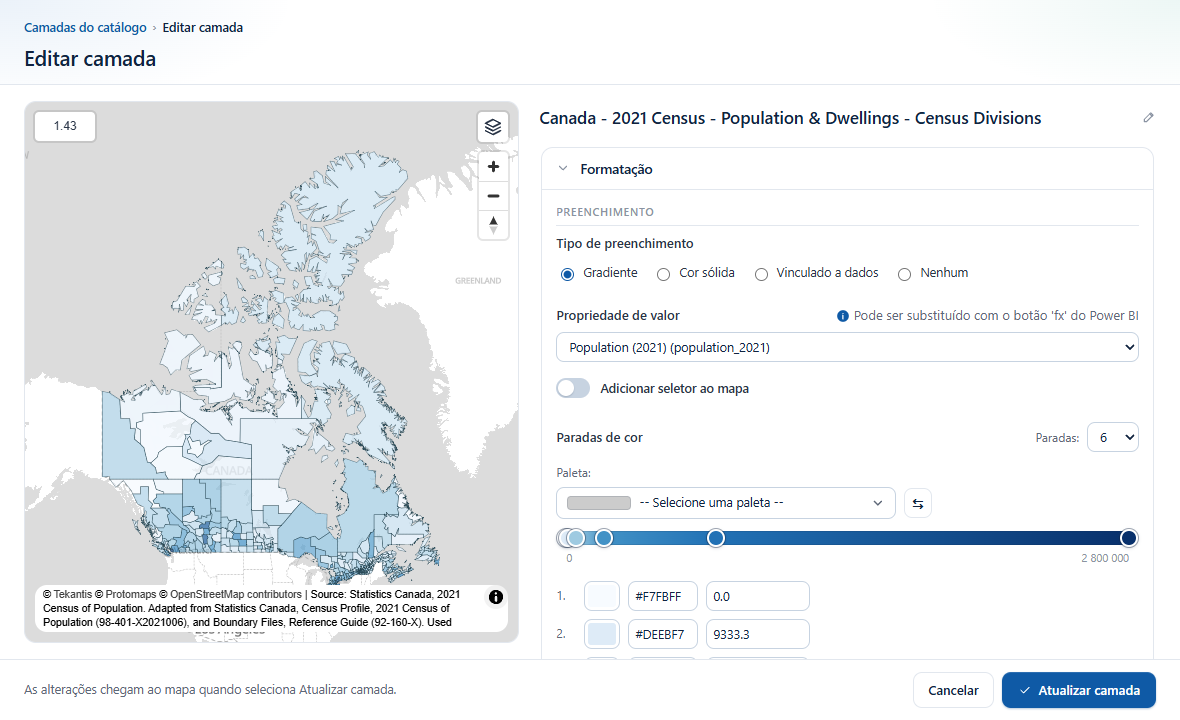This screenshot has height=720, width=1180.
Task: Reset map bearing with compass arrow
Action: pyautogui.click(x=494, y=225)
